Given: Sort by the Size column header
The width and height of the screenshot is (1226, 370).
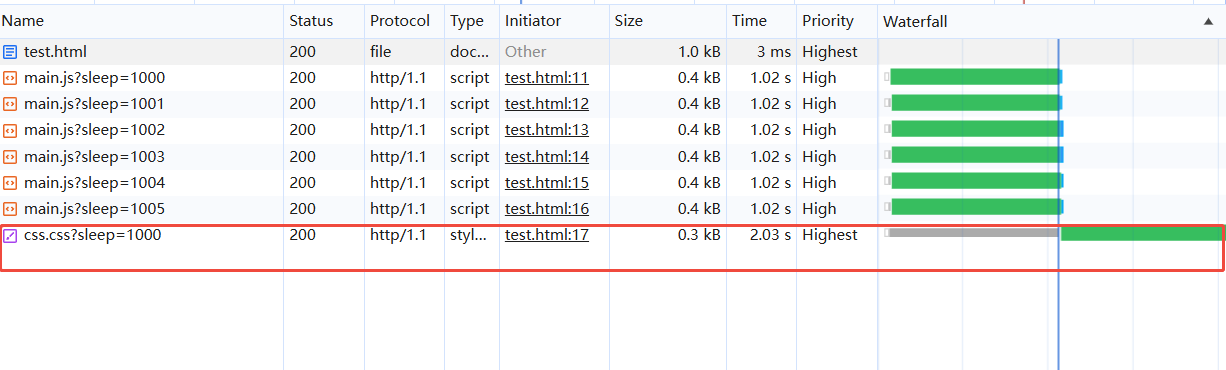Looking at the screenshot, I should pyautogui.click(x=629, y=21).
